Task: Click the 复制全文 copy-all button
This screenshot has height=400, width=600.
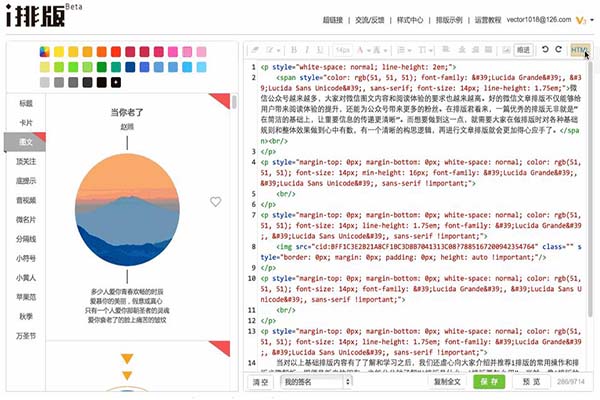Action: (x=447, y=382)
